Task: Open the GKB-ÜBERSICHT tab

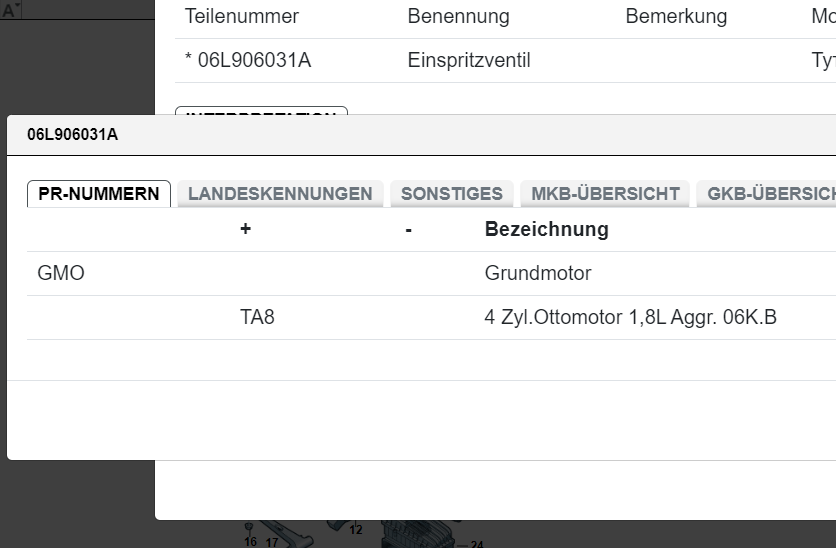Action: click(768, 194)
